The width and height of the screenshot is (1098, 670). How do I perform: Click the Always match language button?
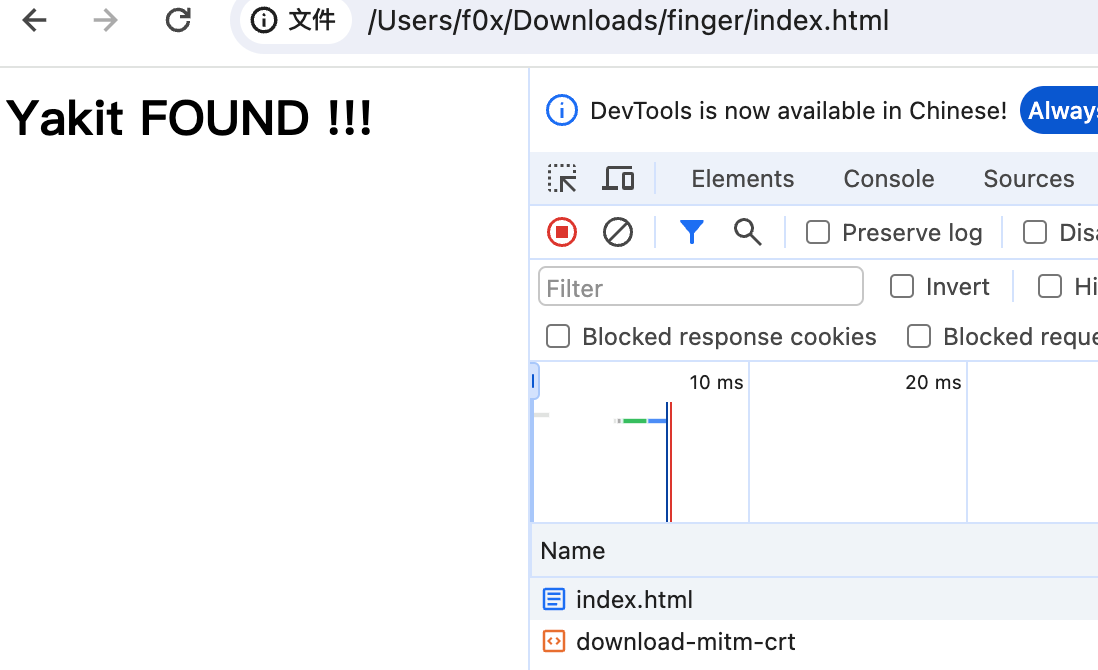[1060, 111]
